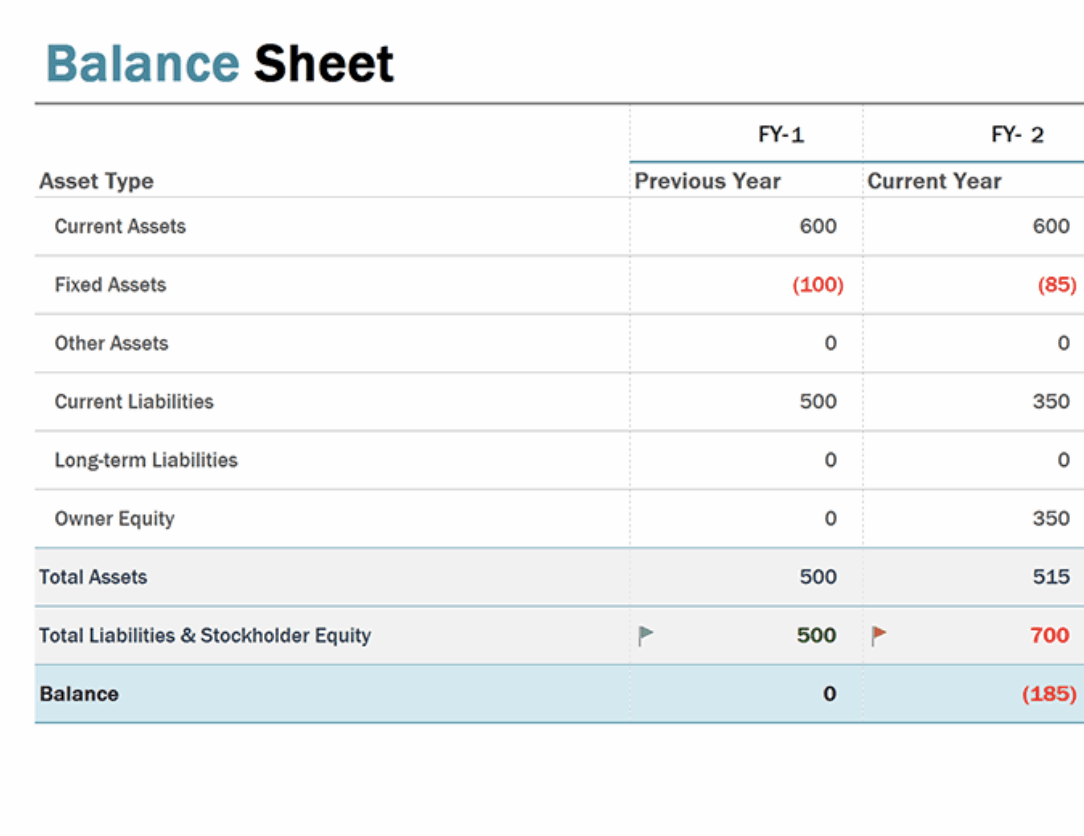The height and width of the screenshot is (836, 1084).
Task: Click the green flag icon beside 500
Action: pos(646,635)
